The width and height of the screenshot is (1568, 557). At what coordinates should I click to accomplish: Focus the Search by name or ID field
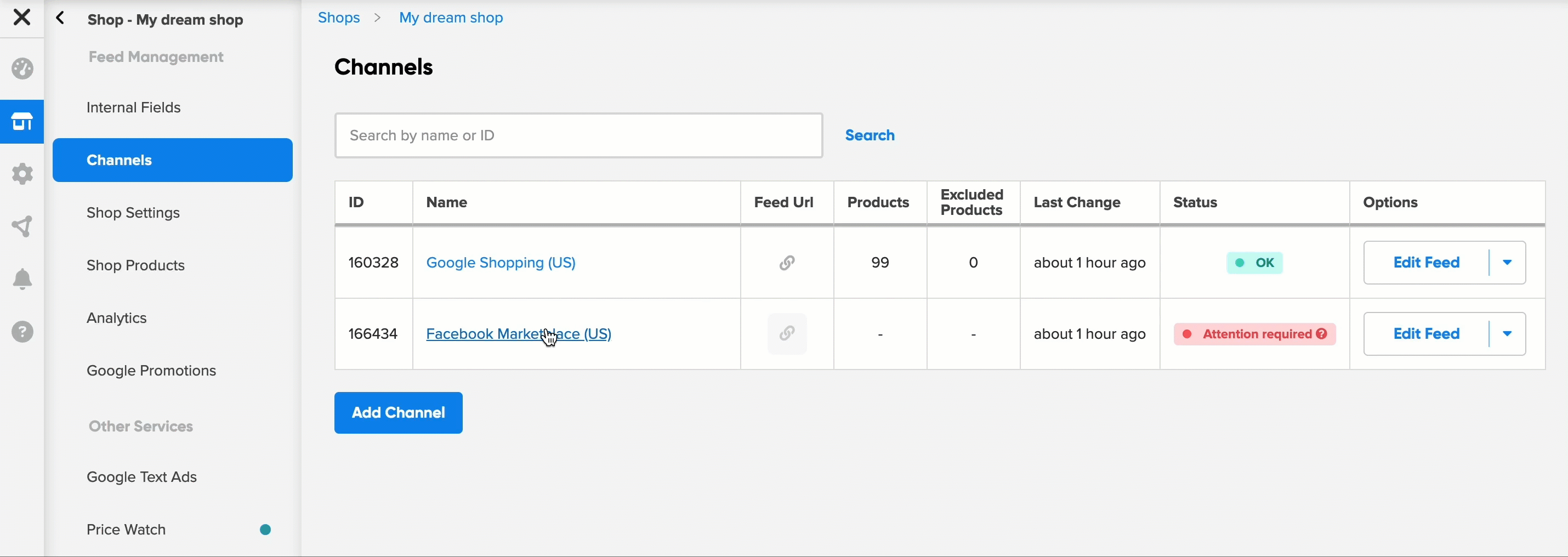[x=579, y=135]
